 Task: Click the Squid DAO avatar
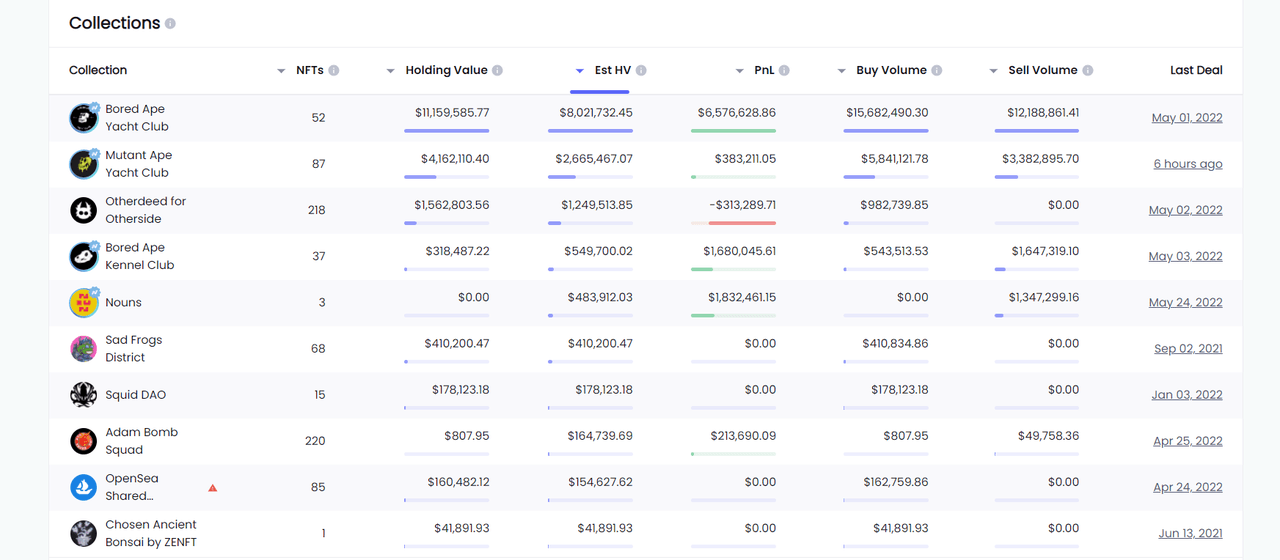coord(84,394)
